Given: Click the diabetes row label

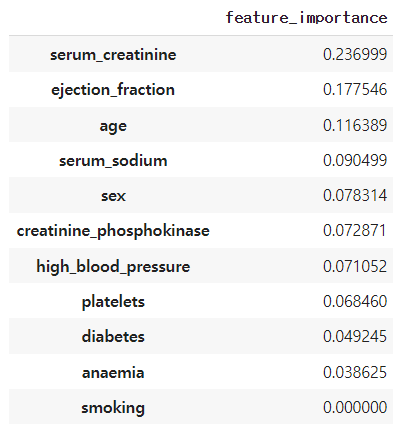Looking at the screenshot, I should click(x=113, y=336).
